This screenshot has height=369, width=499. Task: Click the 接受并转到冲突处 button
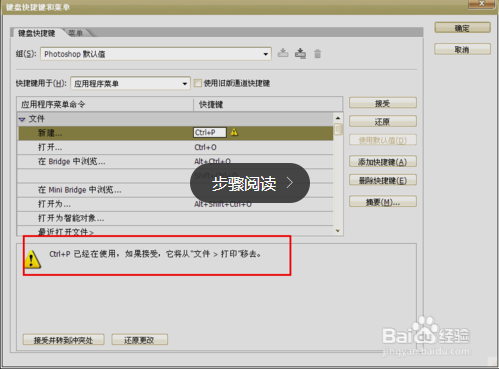point(64,340)
